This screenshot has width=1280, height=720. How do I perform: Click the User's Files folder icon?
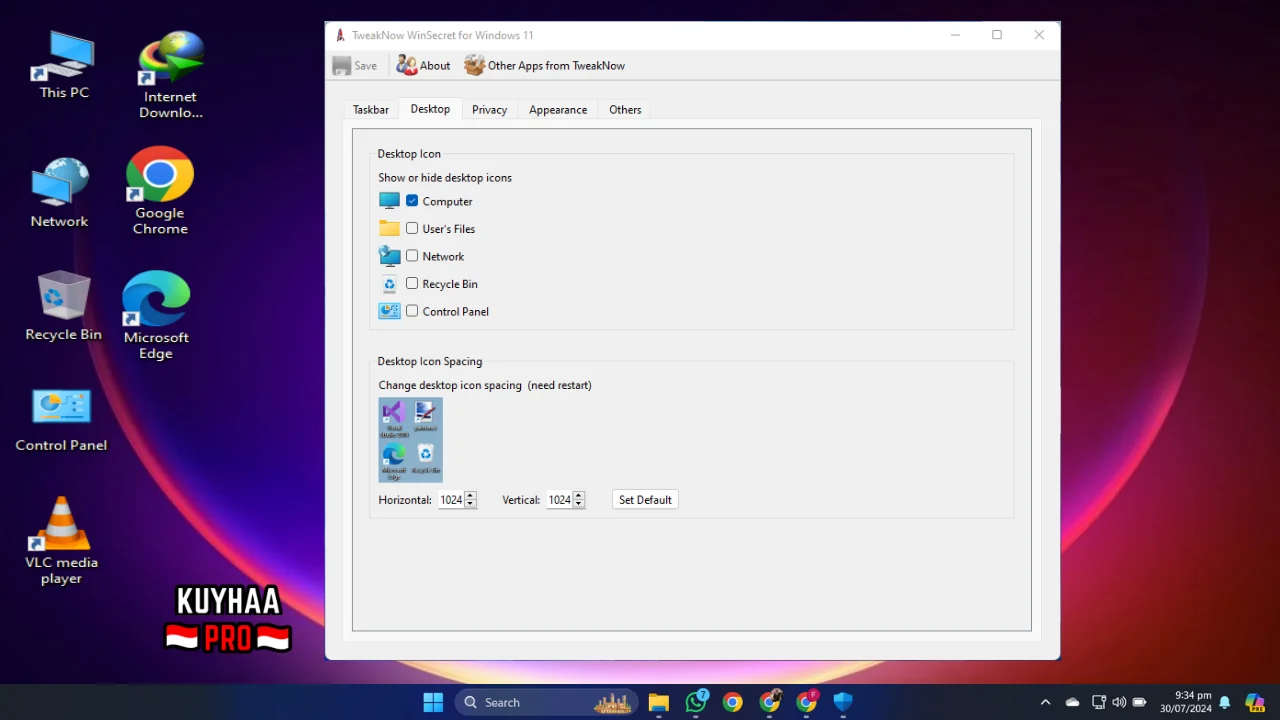click(389, 228)
